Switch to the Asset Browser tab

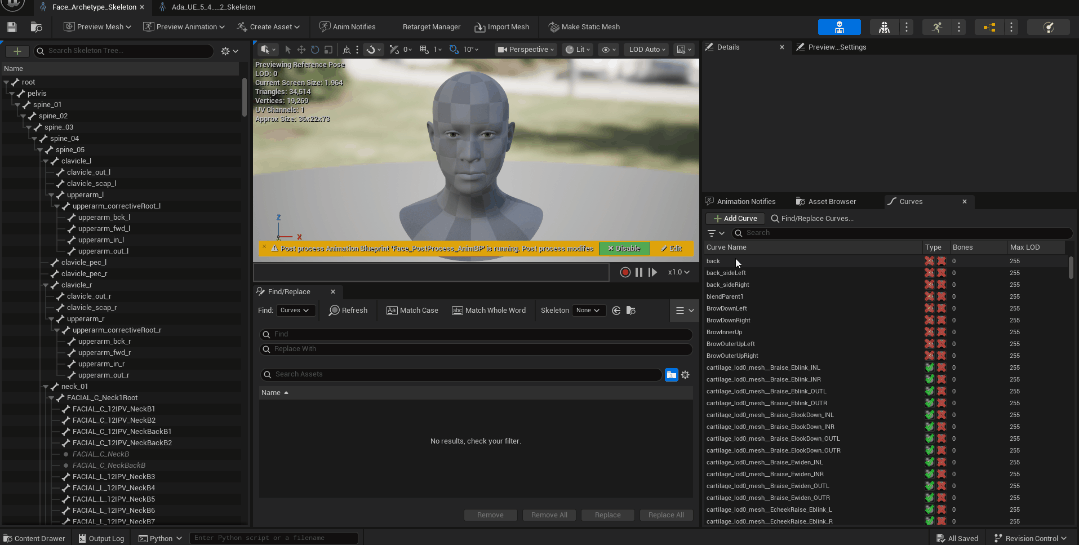[x=828, y=201]
